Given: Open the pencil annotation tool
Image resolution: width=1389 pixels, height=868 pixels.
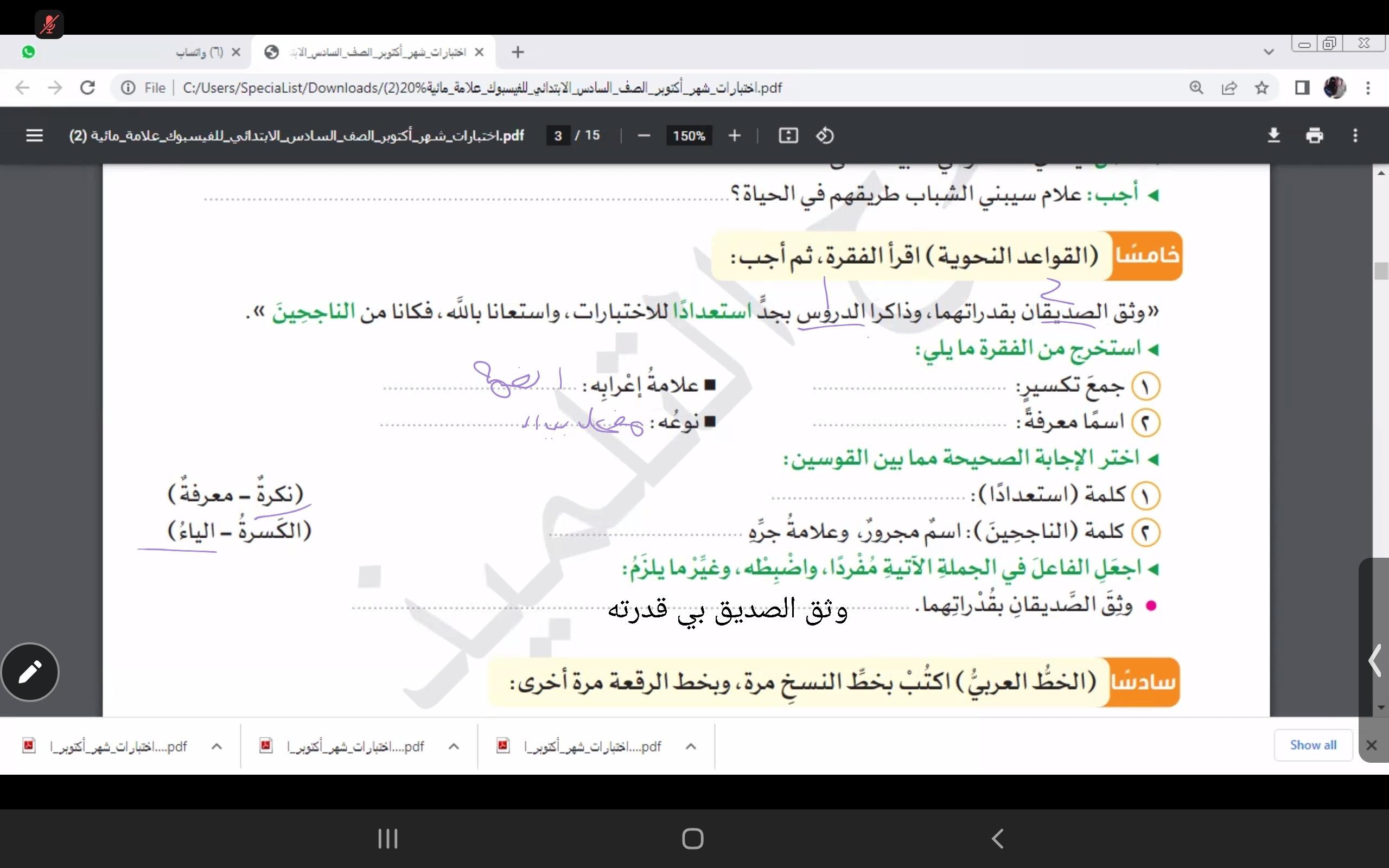Looking at the screenshot, I should pyautogui.click(x=30, y=672).
